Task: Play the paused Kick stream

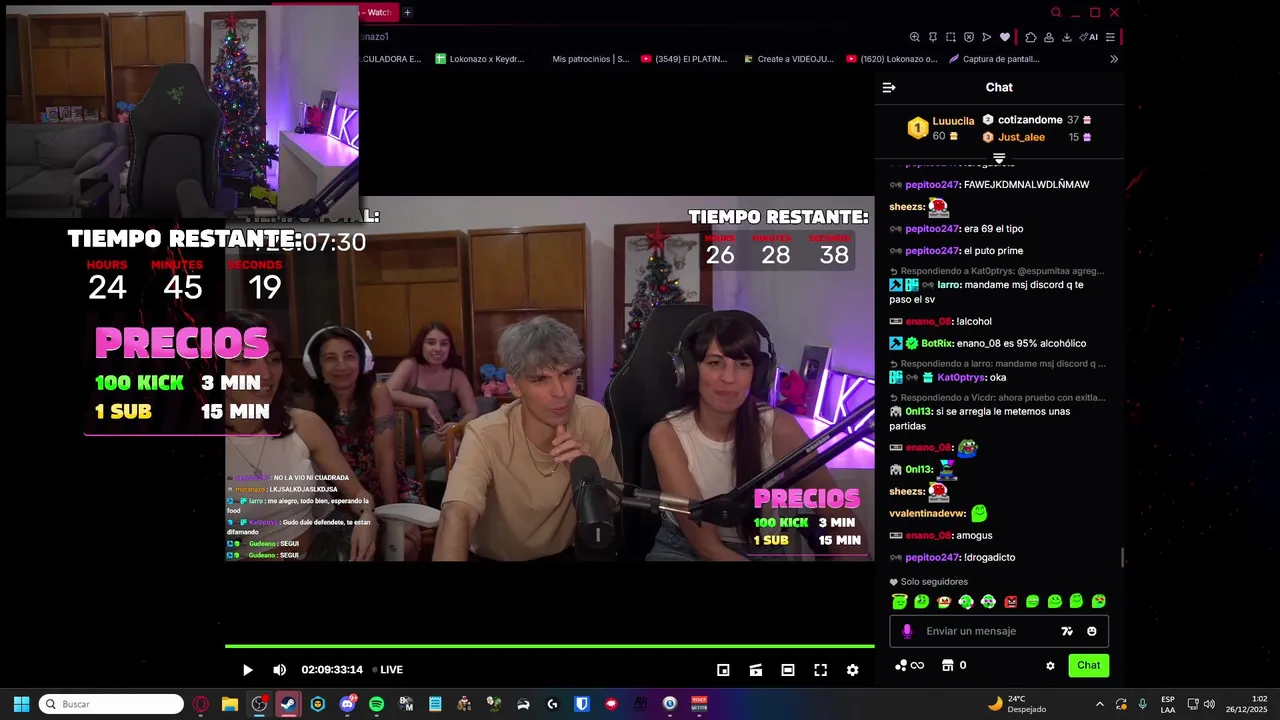Action: click(x=248, y=670)
